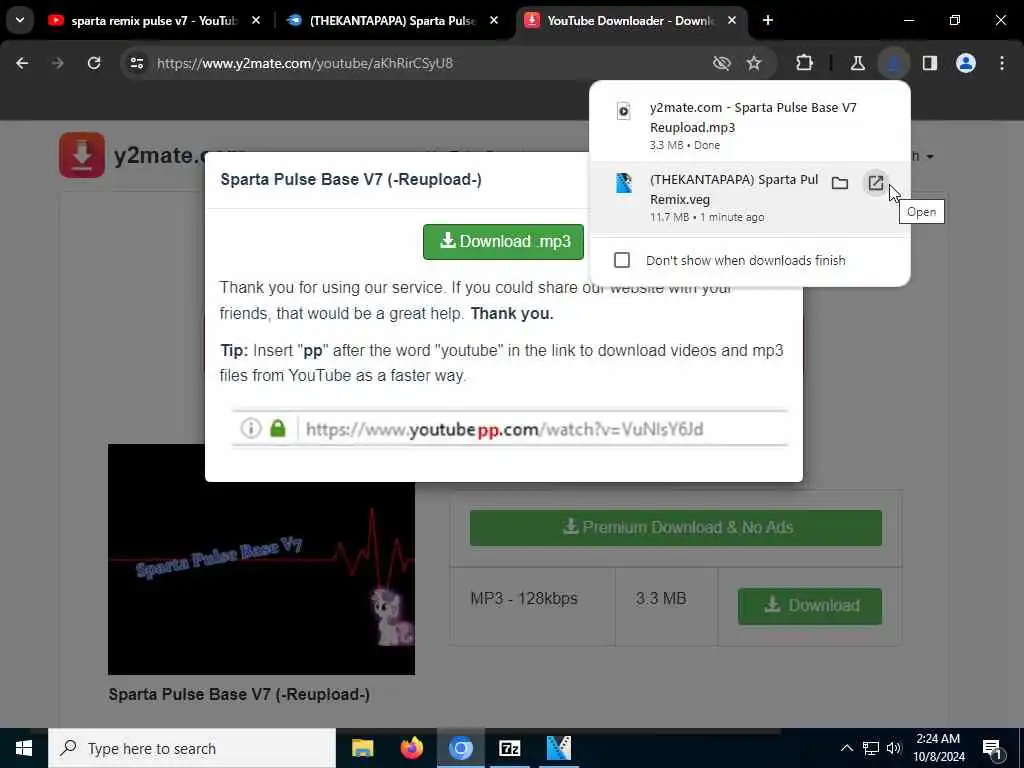The width and height of the screenshot is (1024, 768).
Task: Open the browser side panel icon
Action: pyautogui.click(x=930, y=63)
